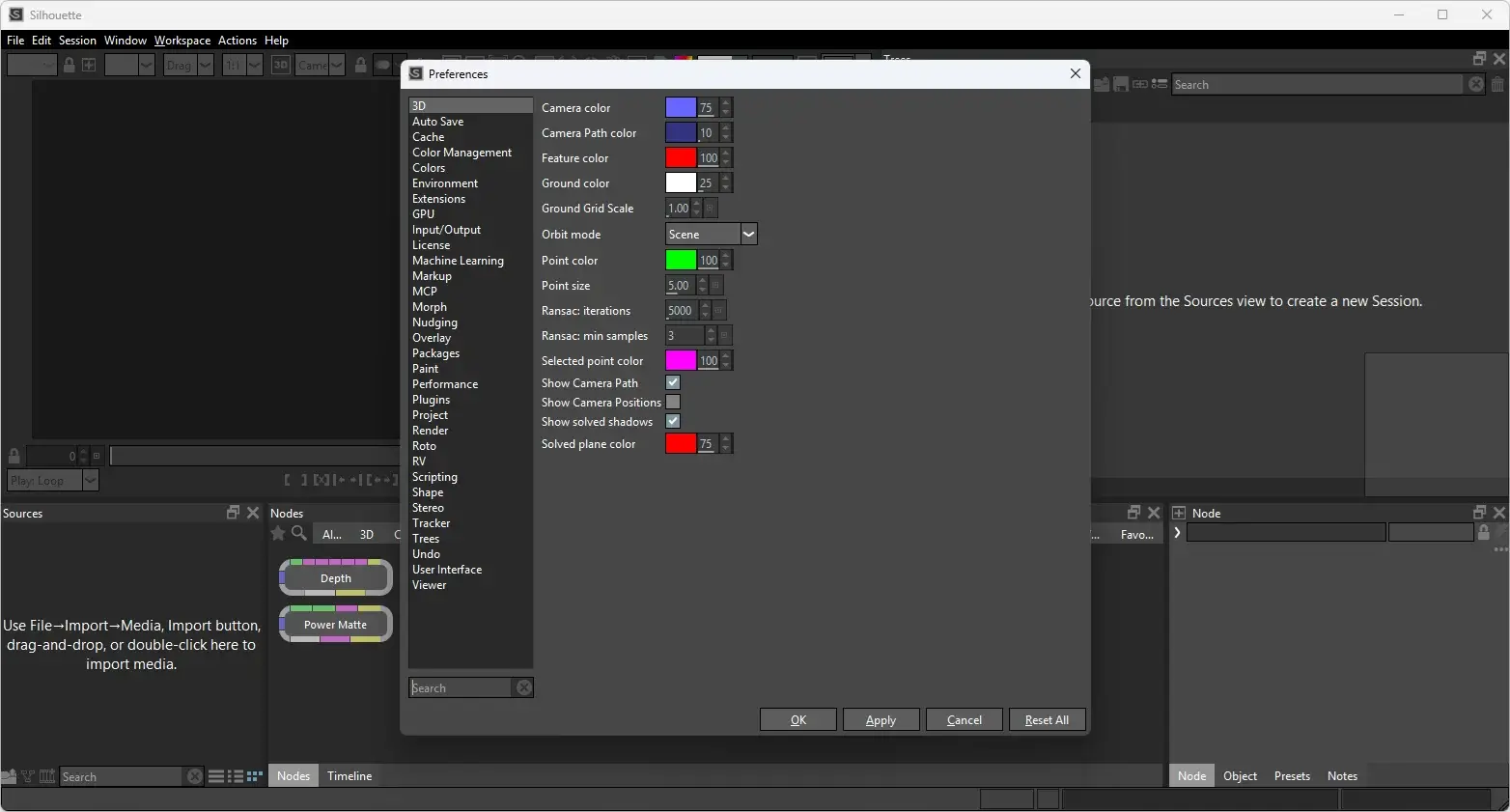1510x812 pixels.
Task: Clear the Preferences category search field
Action: point(523,687)
